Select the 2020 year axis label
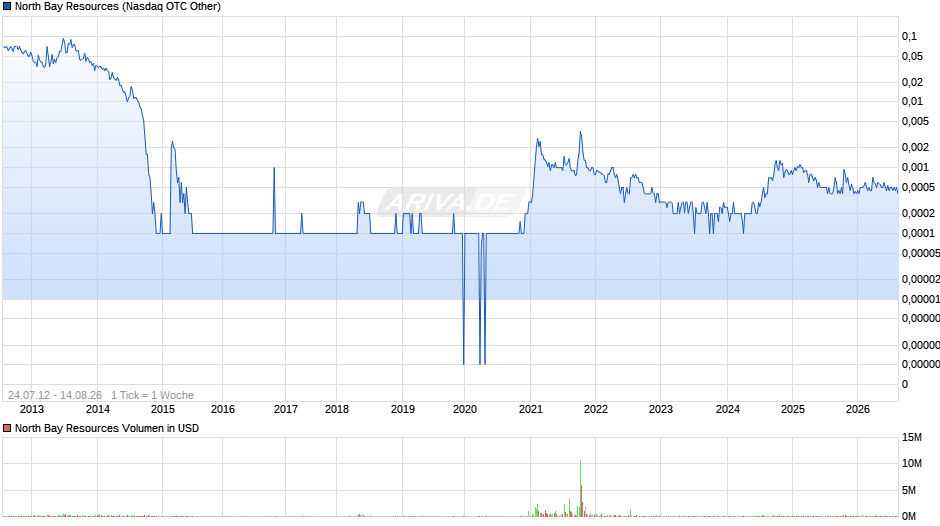 465,409
